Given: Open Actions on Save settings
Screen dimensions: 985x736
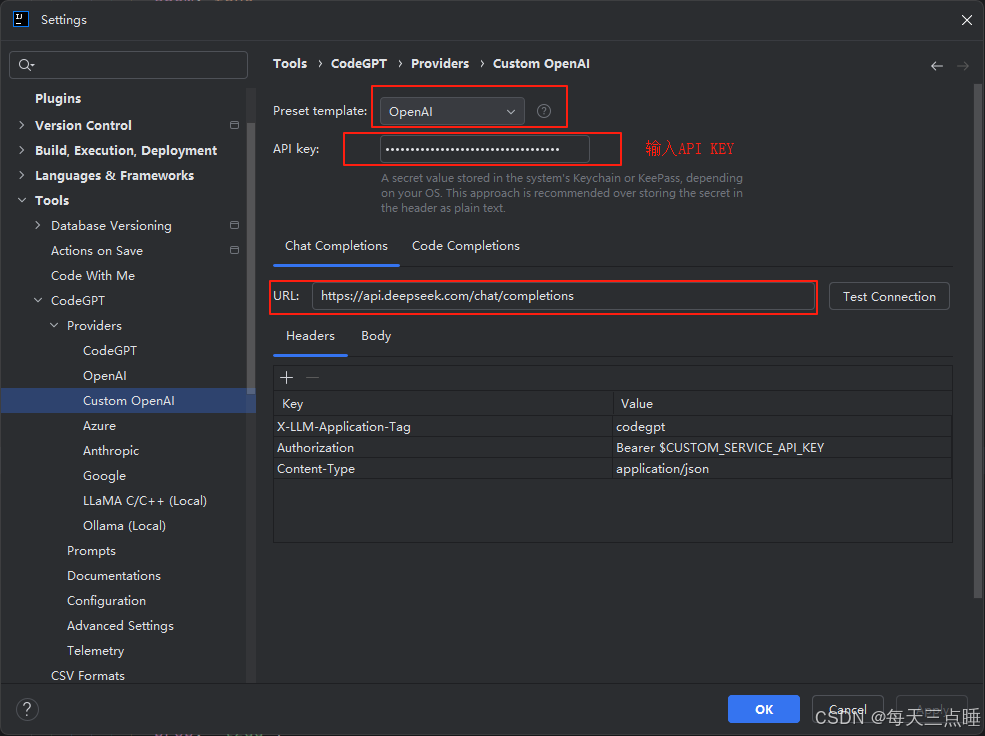Looking at the screenshot, I should [x=97, y=251].
